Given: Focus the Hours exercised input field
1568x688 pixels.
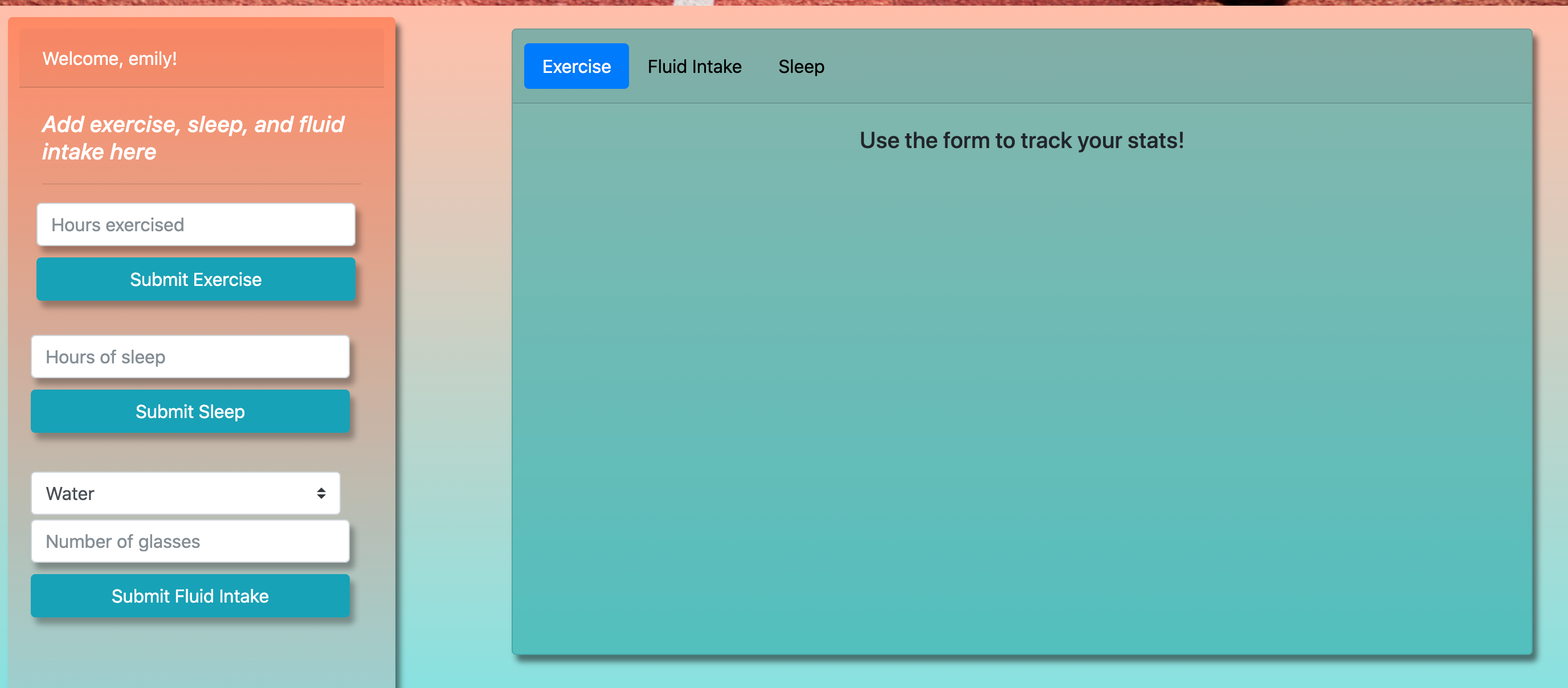Looking at the screenshot, I should pyautogui.click(x=195, y=224).
